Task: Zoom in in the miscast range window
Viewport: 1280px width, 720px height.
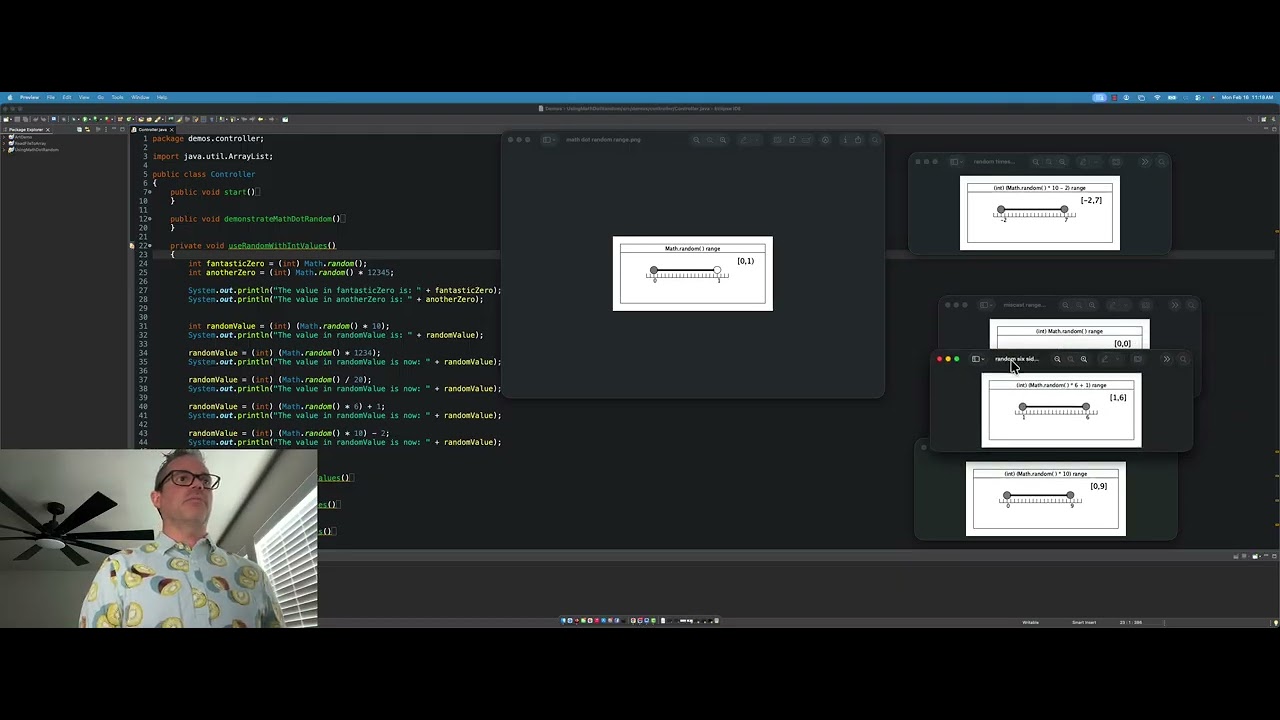Action: click(x=1092, y=305)
